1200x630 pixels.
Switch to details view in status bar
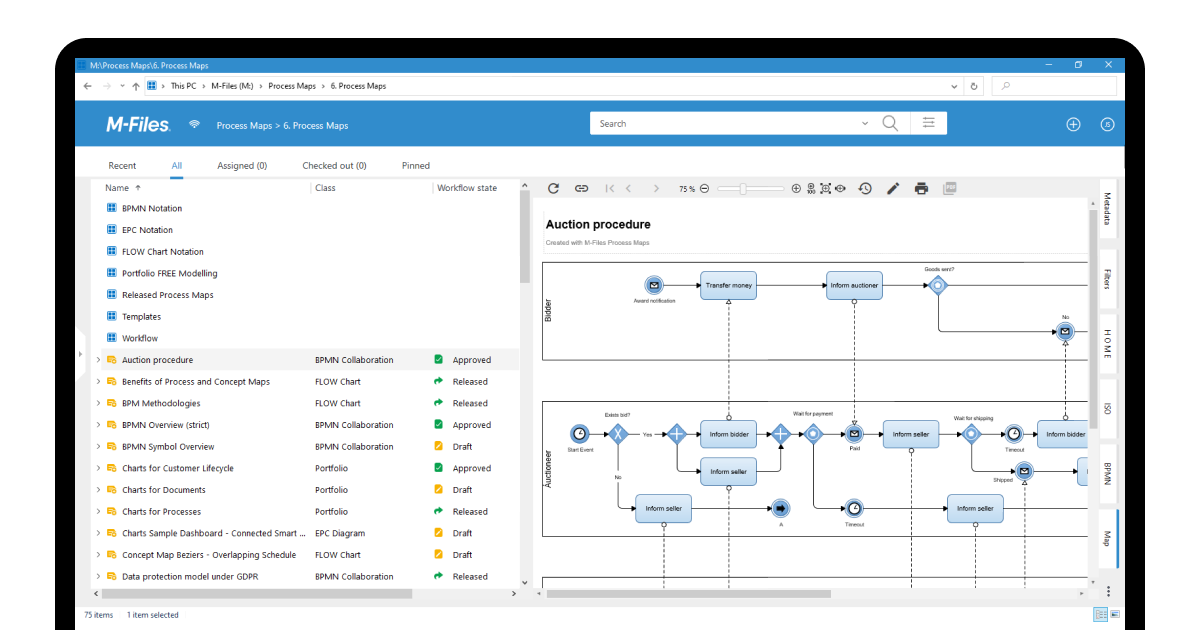click(1100, 614)
